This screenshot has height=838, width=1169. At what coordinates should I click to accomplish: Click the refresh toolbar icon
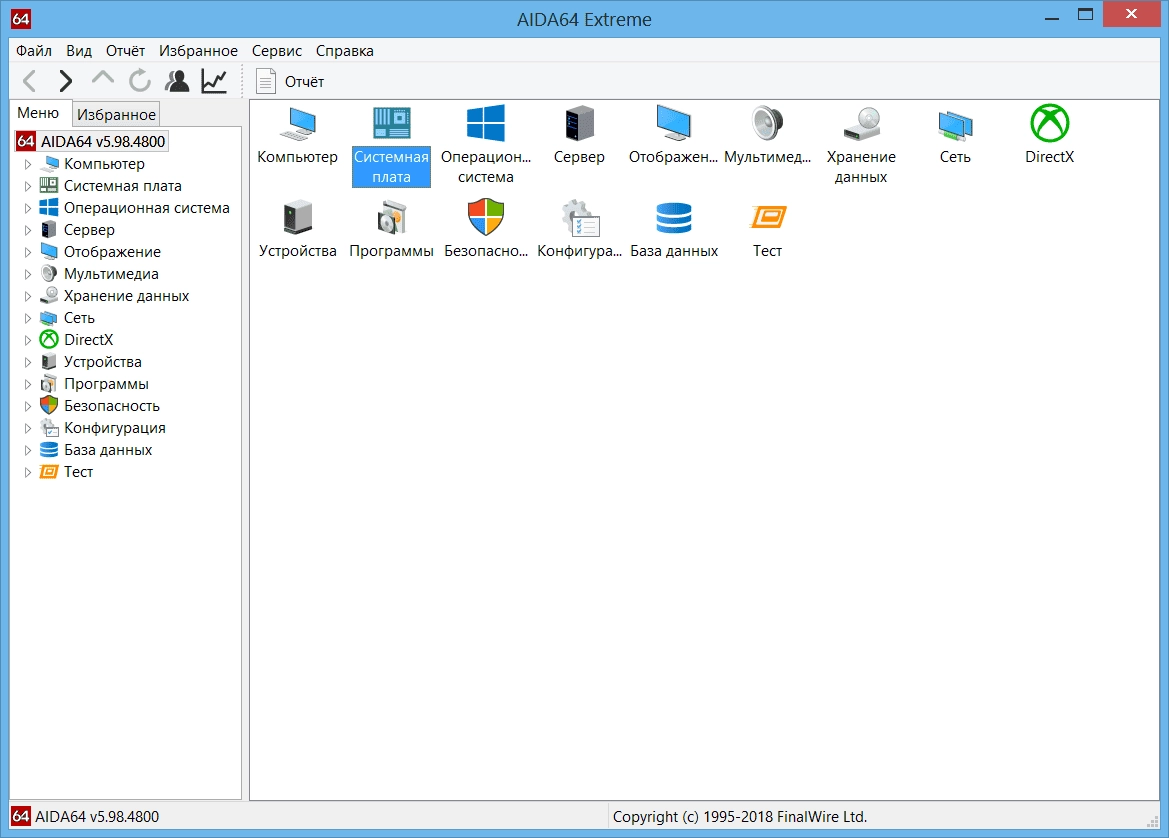[139, 81]
